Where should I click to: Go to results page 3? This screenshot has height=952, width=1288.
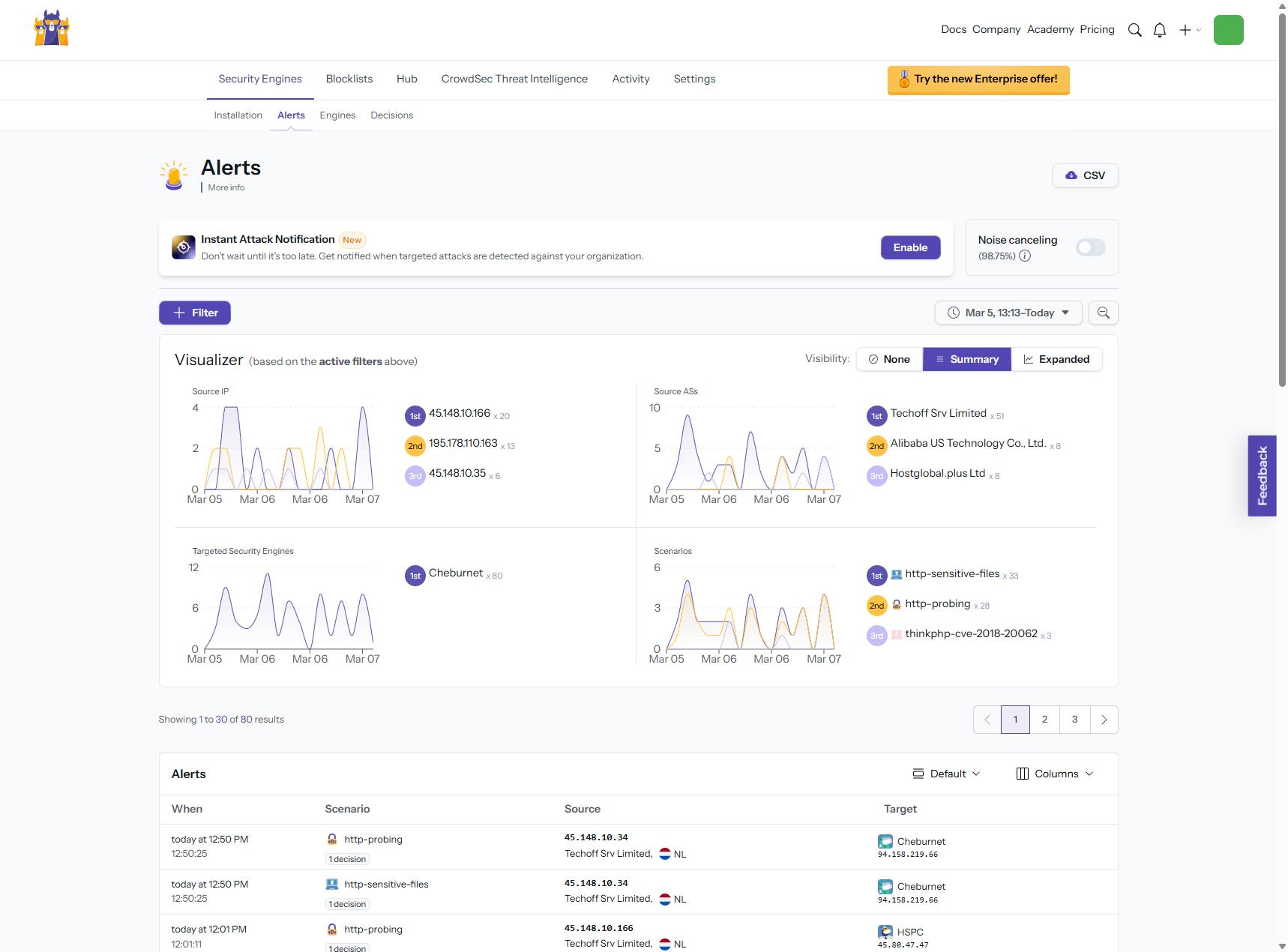click(1074, 720)
